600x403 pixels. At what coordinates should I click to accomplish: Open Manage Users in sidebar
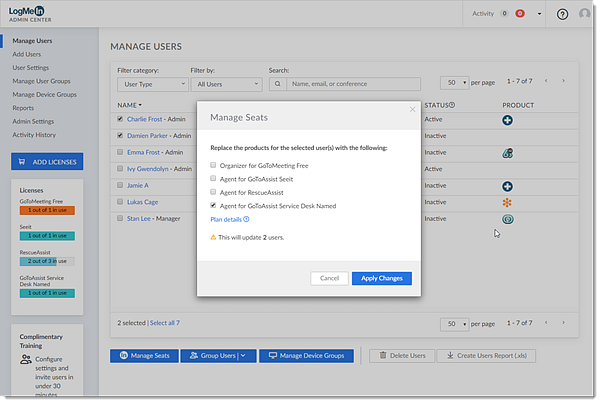tap(32, 41)
